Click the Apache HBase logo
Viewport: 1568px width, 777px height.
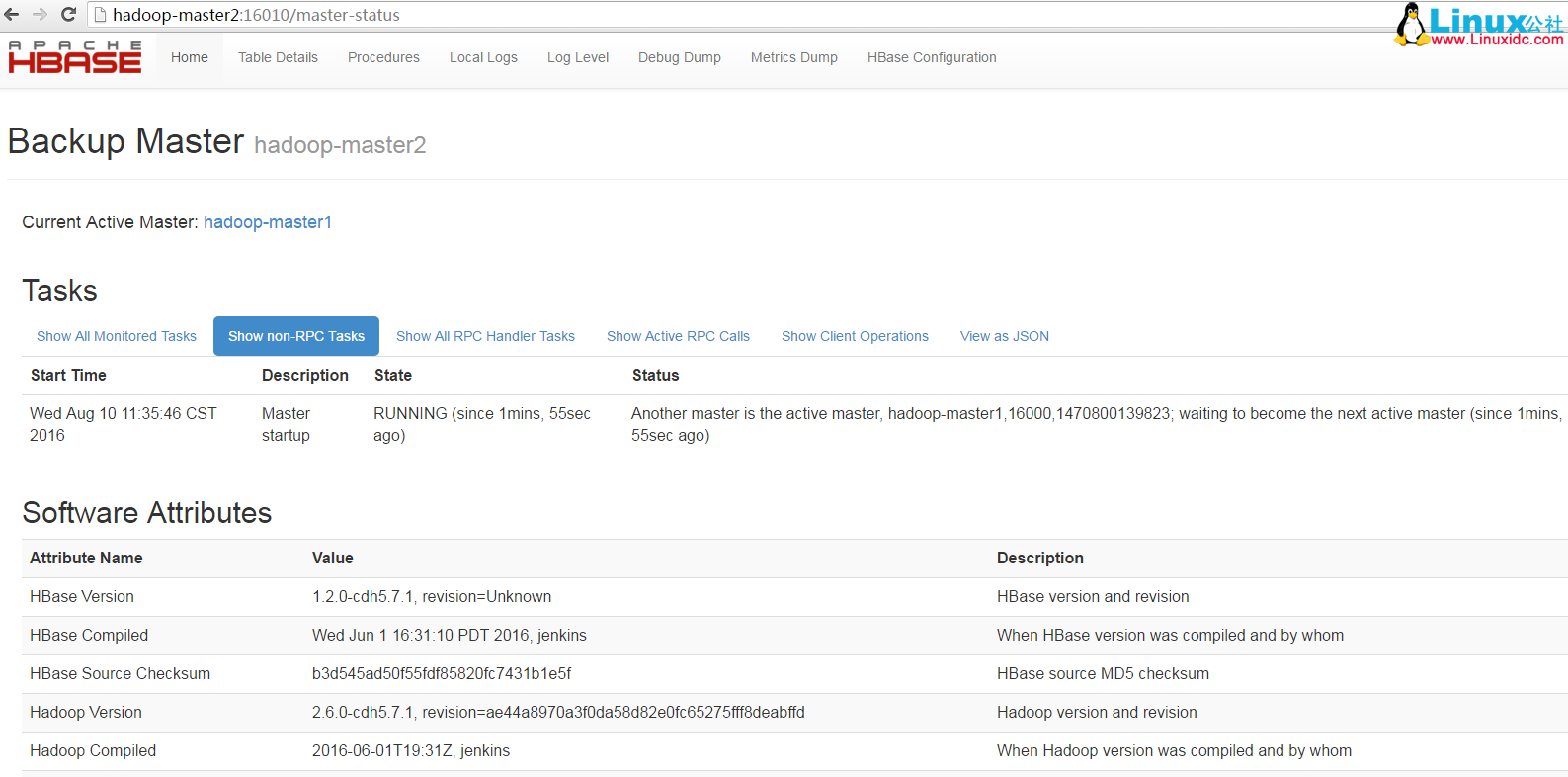coord(75,57)
